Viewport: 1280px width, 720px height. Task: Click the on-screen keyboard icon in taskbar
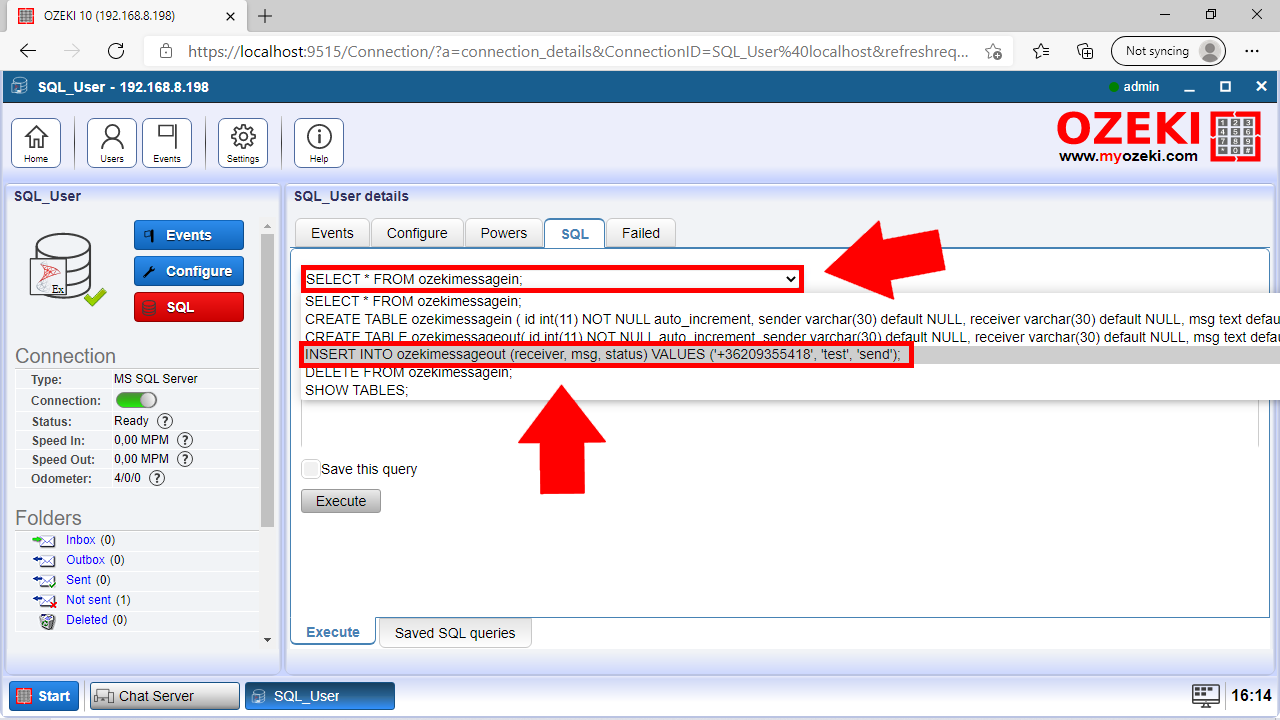click(x=1206, y=695)
